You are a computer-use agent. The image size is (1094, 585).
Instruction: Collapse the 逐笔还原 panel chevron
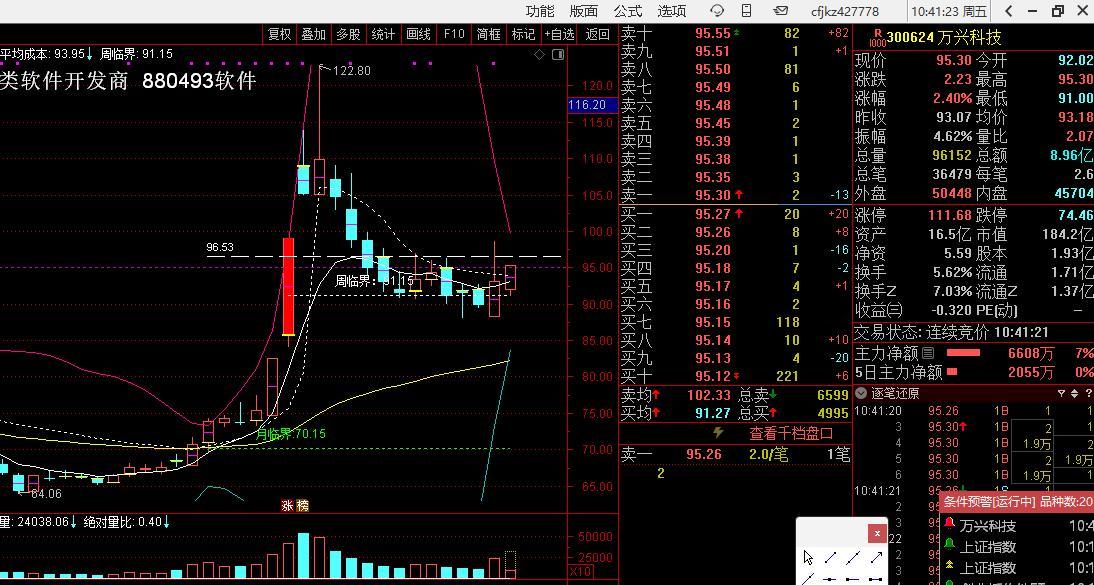(860, 394)
